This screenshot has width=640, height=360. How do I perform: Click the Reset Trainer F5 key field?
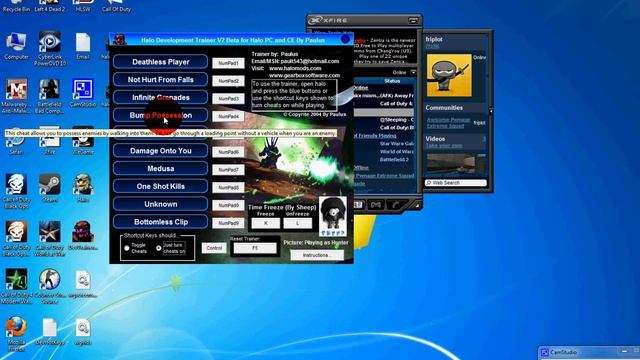(255, 248)
